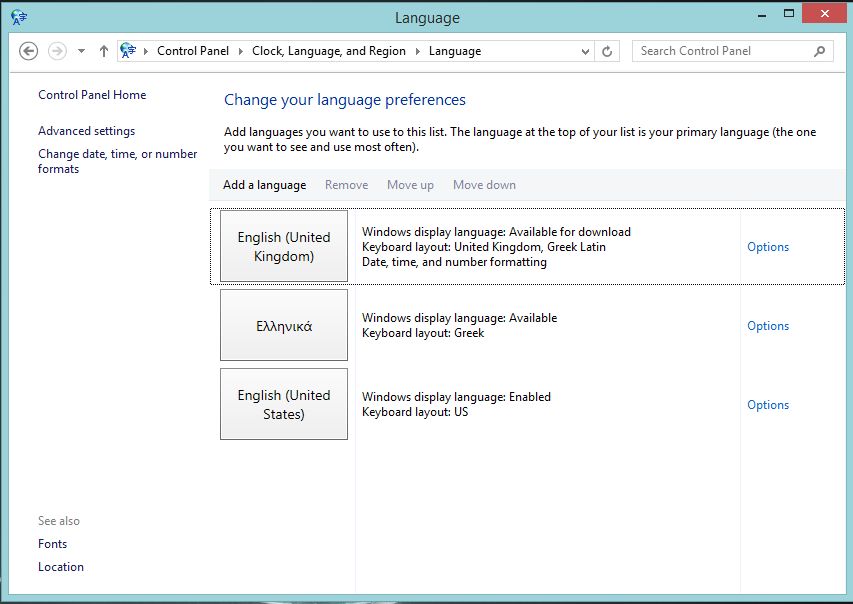Select Control Panel breadcrumb
The image size is (853, 604).
193,51
